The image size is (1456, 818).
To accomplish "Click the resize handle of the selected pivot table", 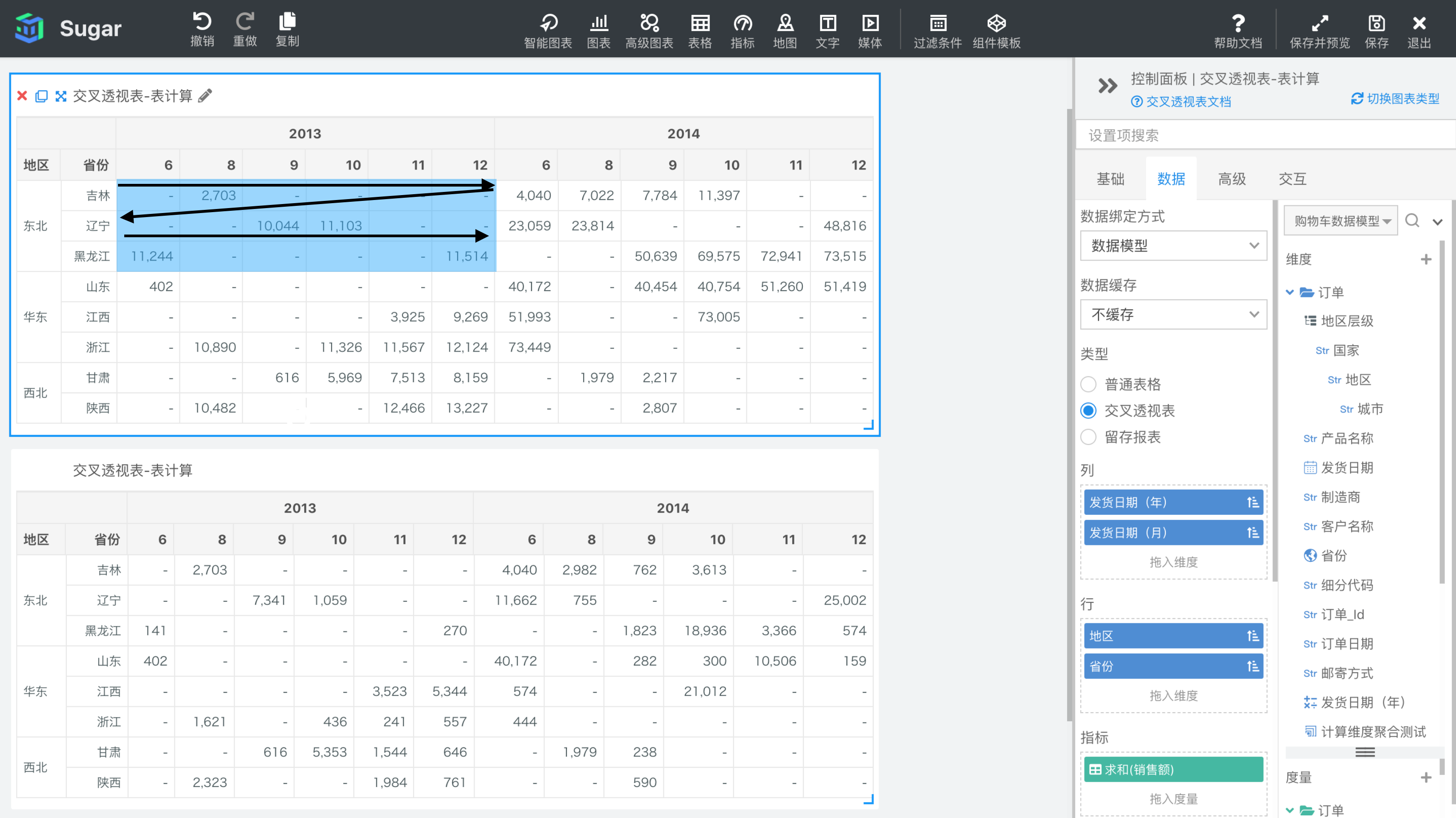I will tap(869, 425).
